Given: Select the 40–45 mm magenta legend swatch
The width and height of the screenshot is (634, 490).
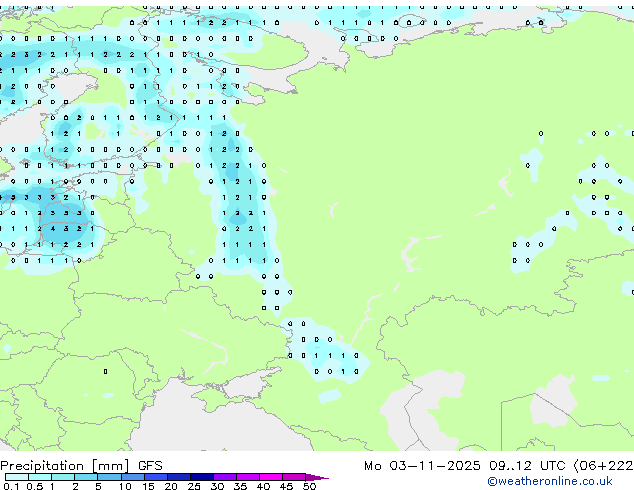Looking at the screenshot, I should click(x=271, y=477).
